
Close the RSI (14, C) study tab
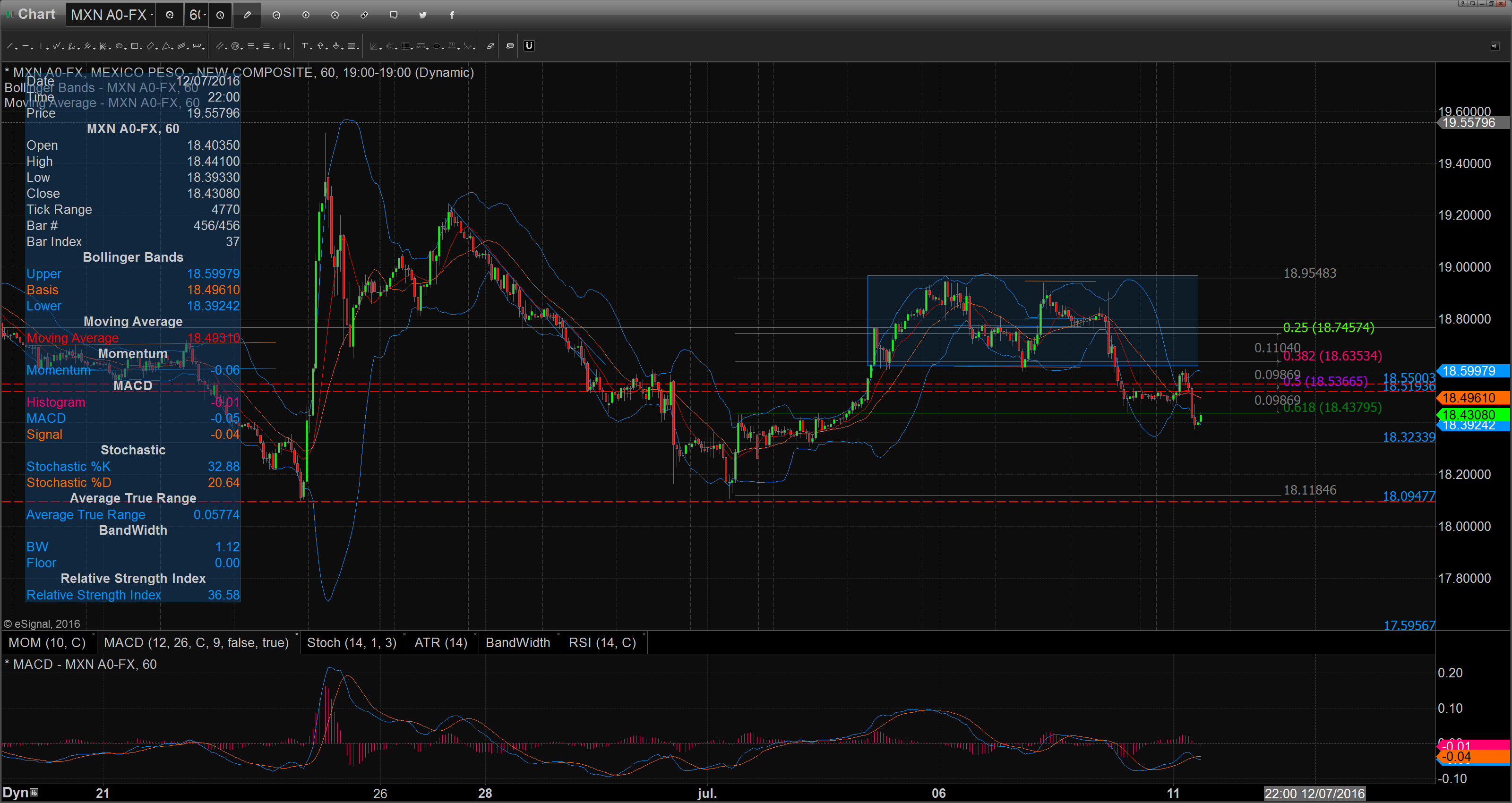click(644, 635)
